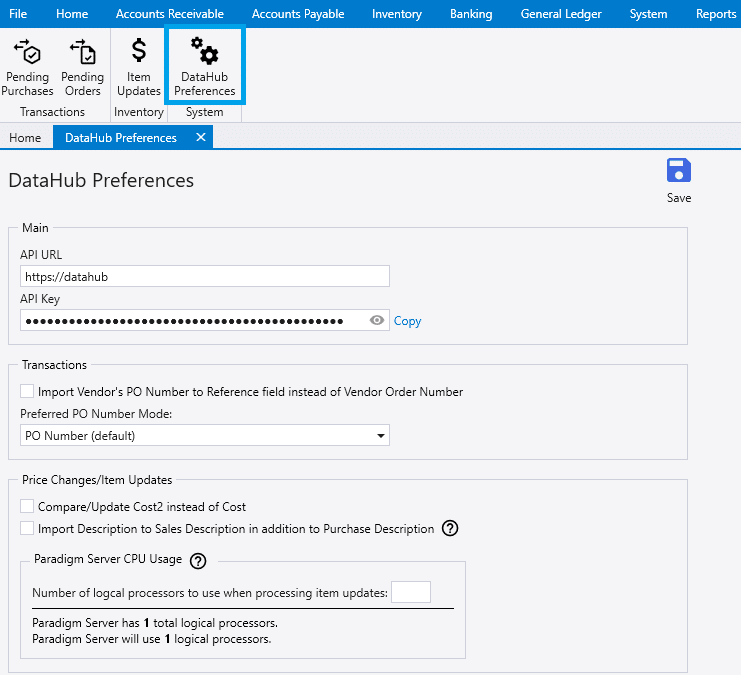
Task: Open the General Ledger menu
Action: click(x=560, y=14)
